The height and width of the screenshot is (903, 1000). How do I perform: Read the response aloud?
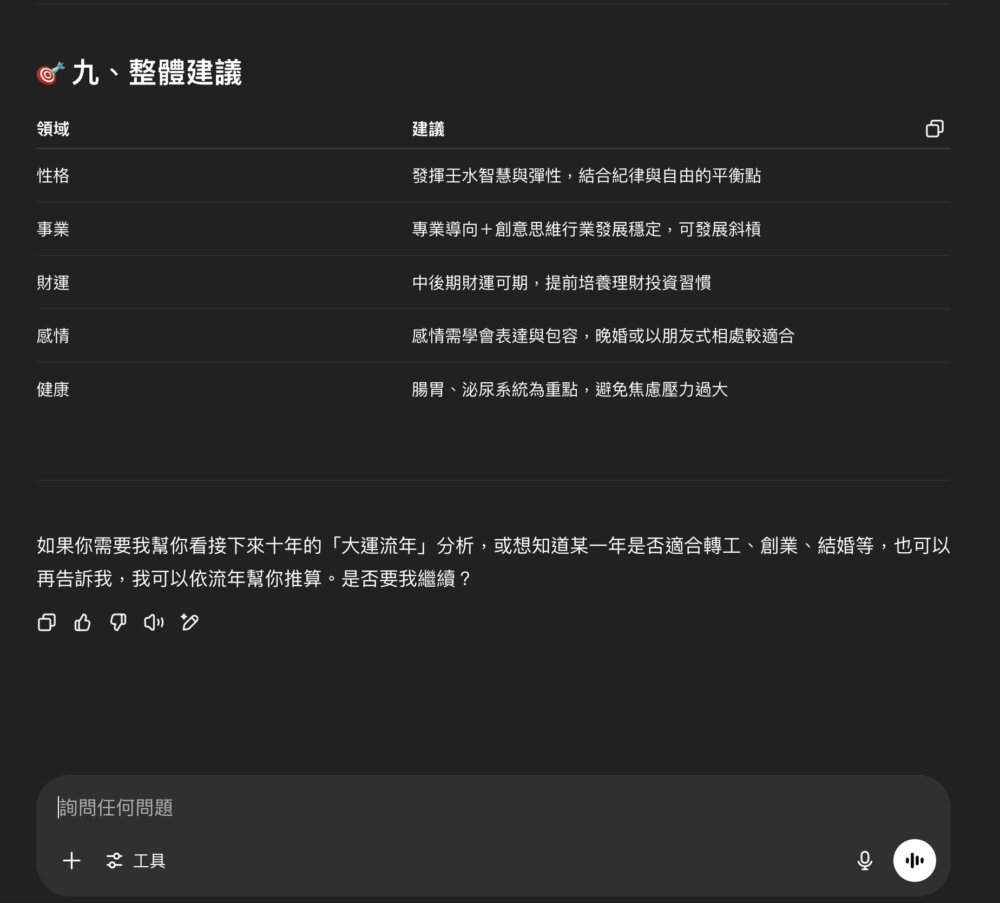(x=154, y=622)
